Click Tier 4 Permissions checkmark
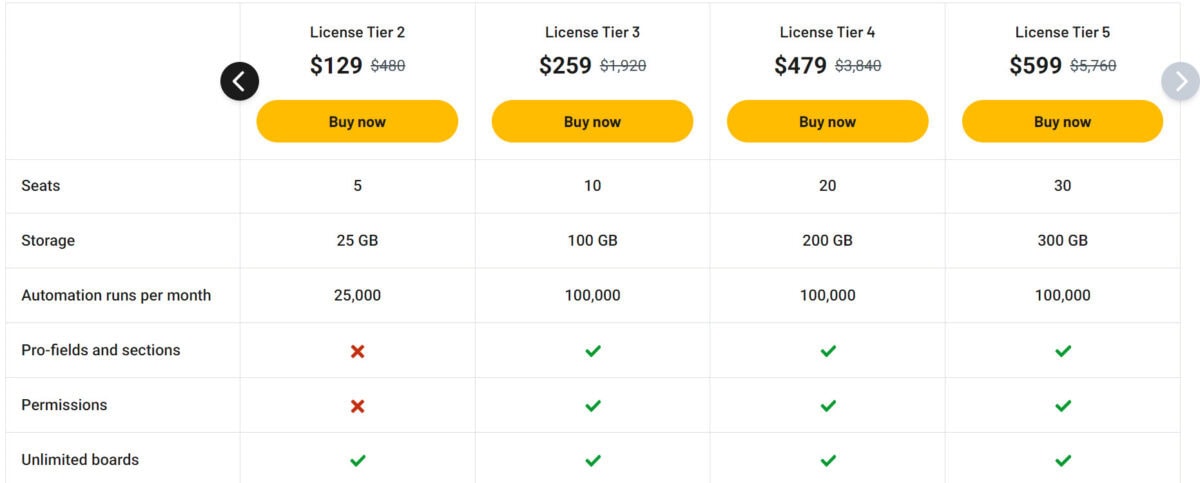Screen dimensions: 1200x483 pyautogui.click(x=828, y=406)
